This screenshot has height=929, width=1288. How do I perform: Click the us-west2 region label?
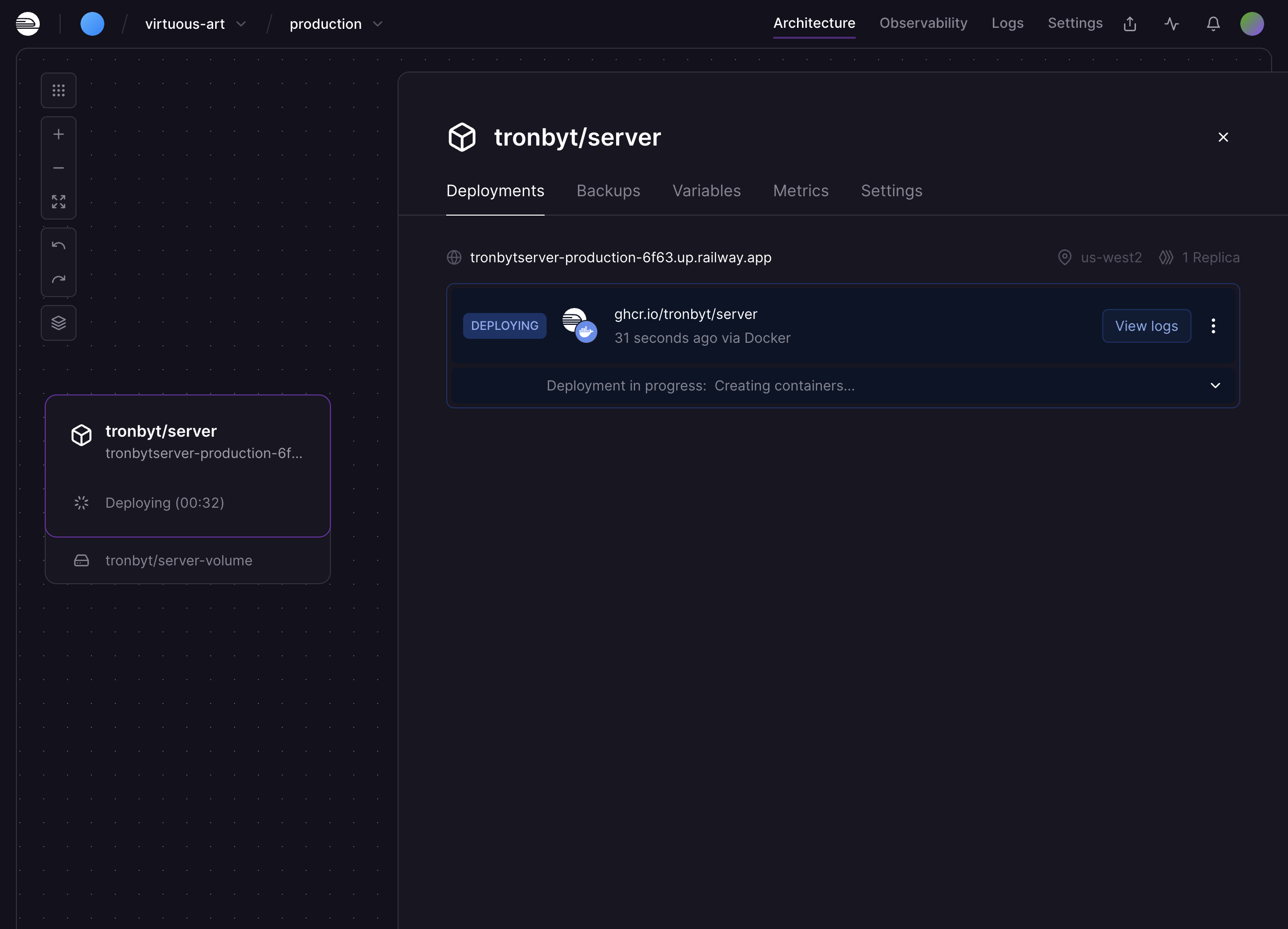[1112, 257]
